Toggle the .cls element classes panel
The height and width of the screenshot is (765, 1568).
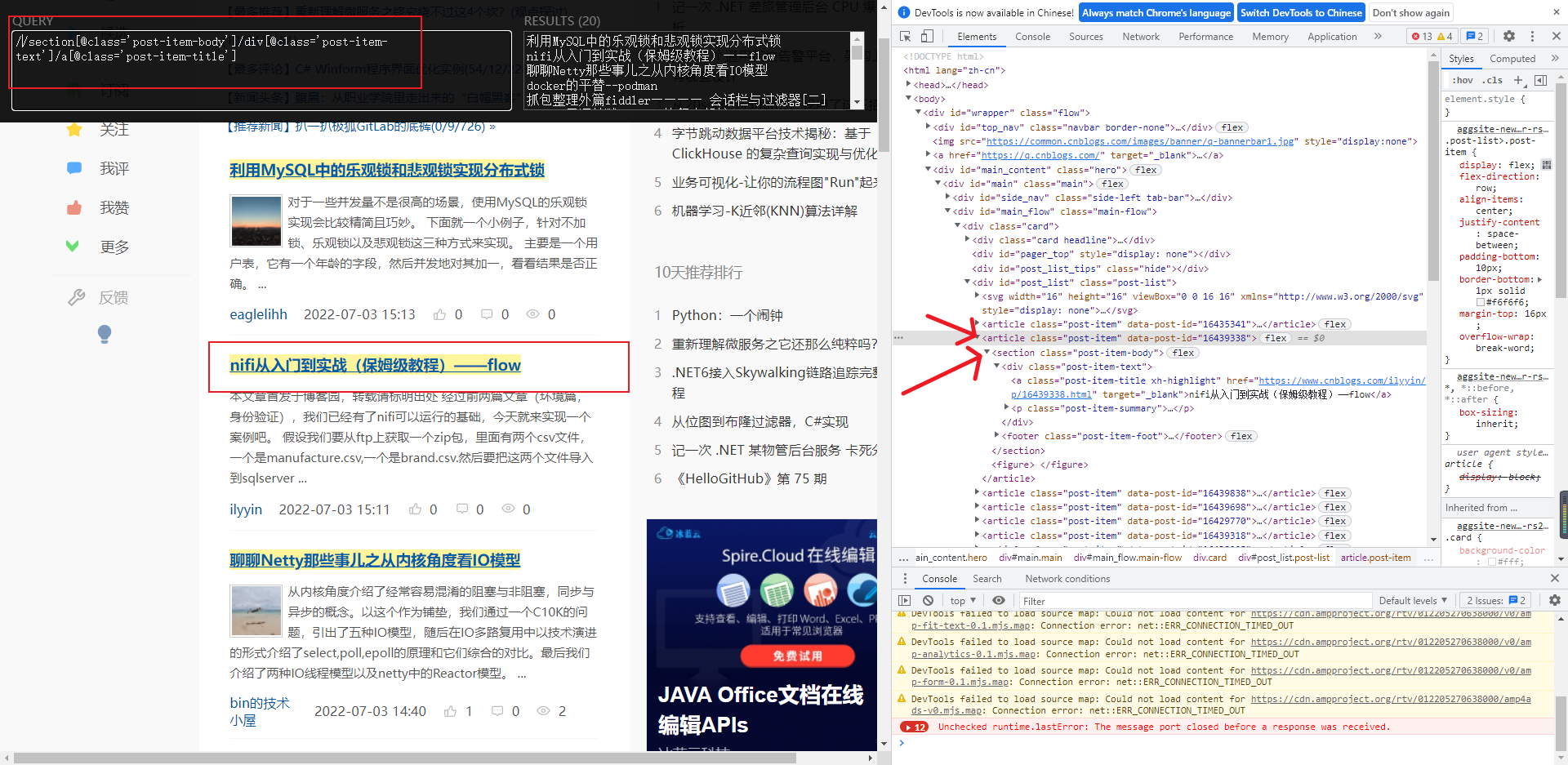[x=1494, y=80]
